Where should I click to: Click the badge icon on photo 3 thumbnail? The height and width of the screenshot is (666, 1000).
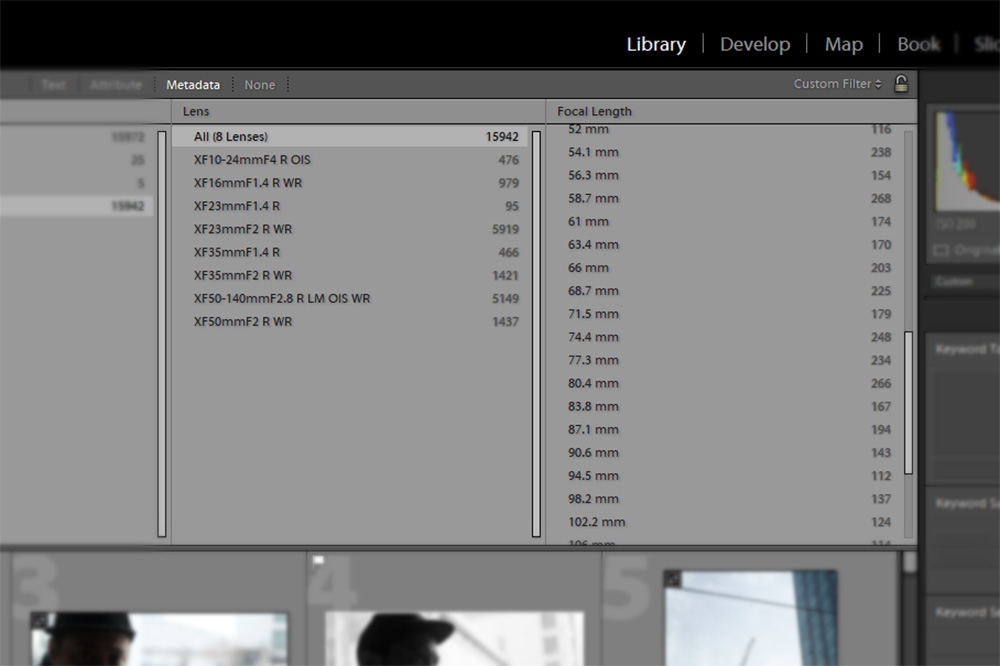pyautogui.click(x=38, y=620)
